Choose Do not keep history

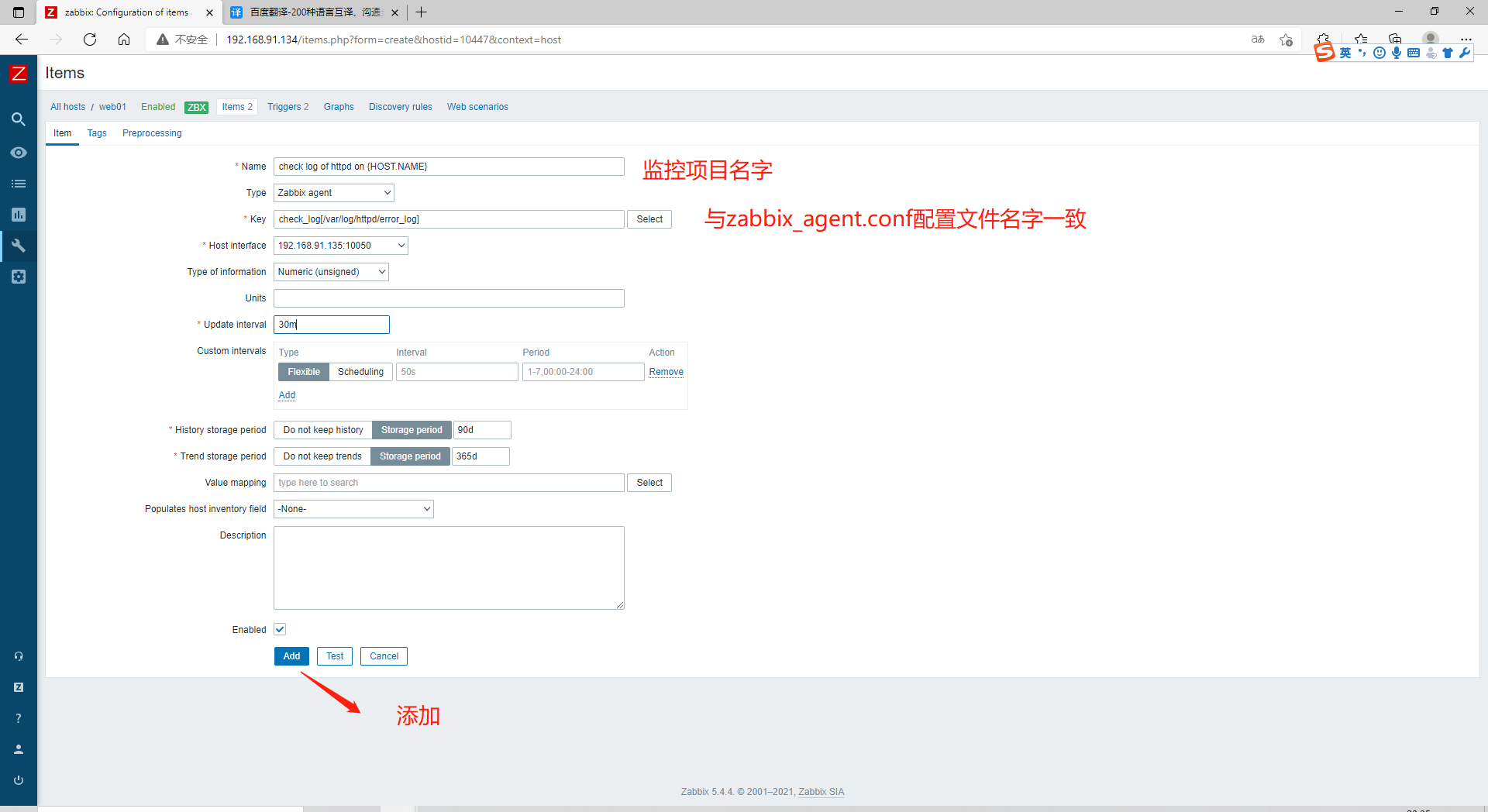323,430
